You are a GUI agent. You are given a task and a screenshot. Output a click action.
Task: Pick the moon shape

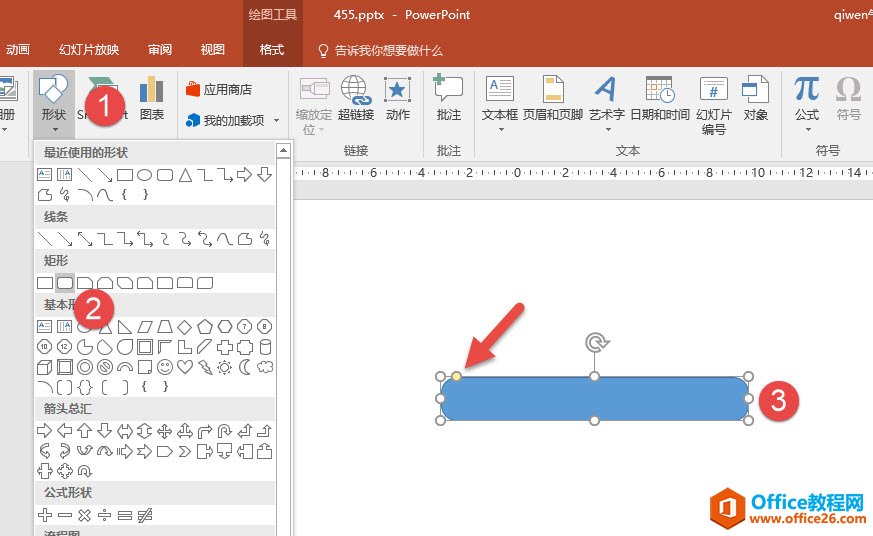click(244, 367)
